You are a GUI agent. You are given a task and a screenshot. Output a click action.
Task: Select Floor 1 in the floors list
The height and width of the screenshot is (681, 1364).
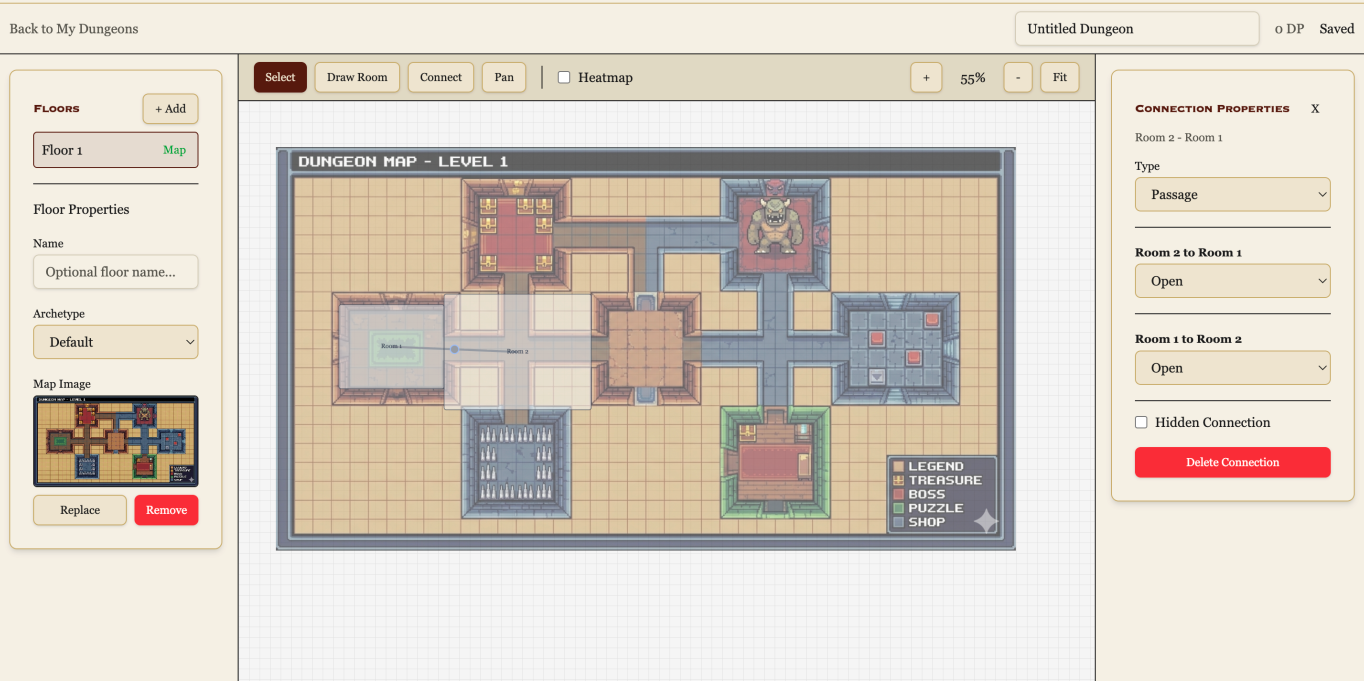(x=116, y=150)
